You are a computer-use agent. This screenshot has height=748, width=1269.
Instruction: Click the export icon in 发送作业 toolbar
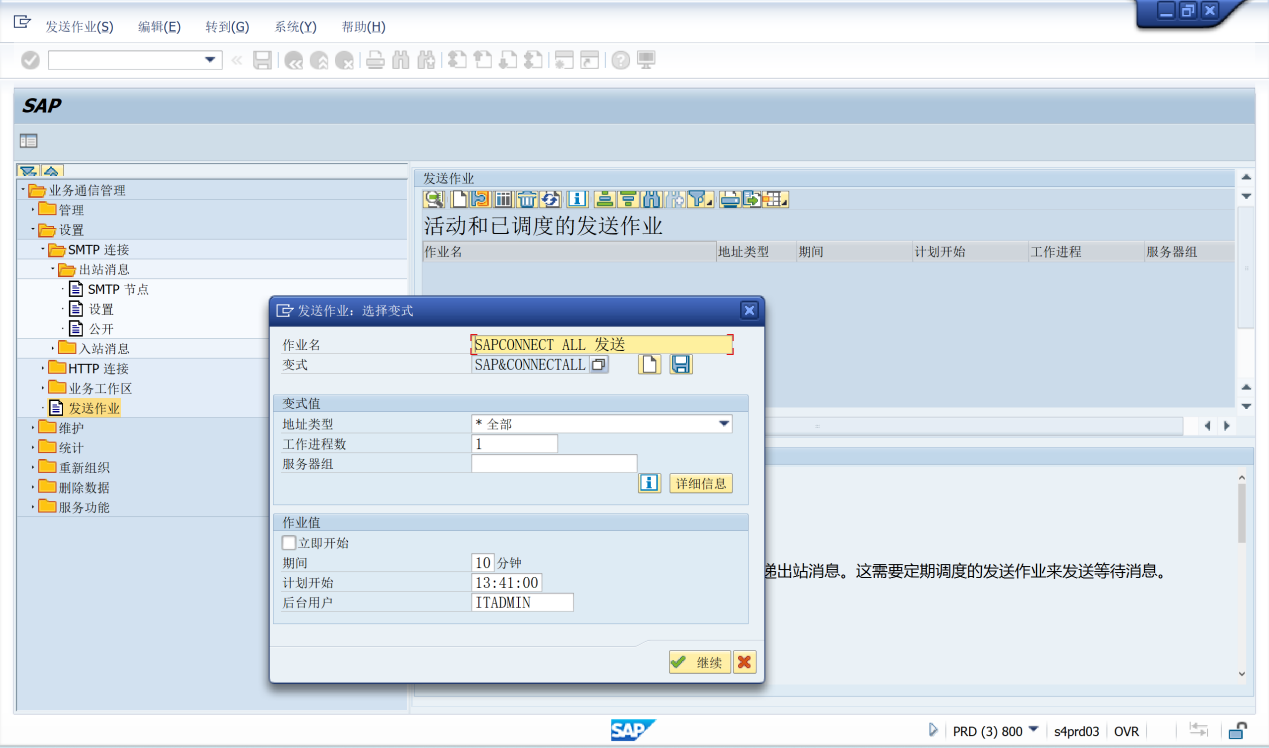[751, 199]
